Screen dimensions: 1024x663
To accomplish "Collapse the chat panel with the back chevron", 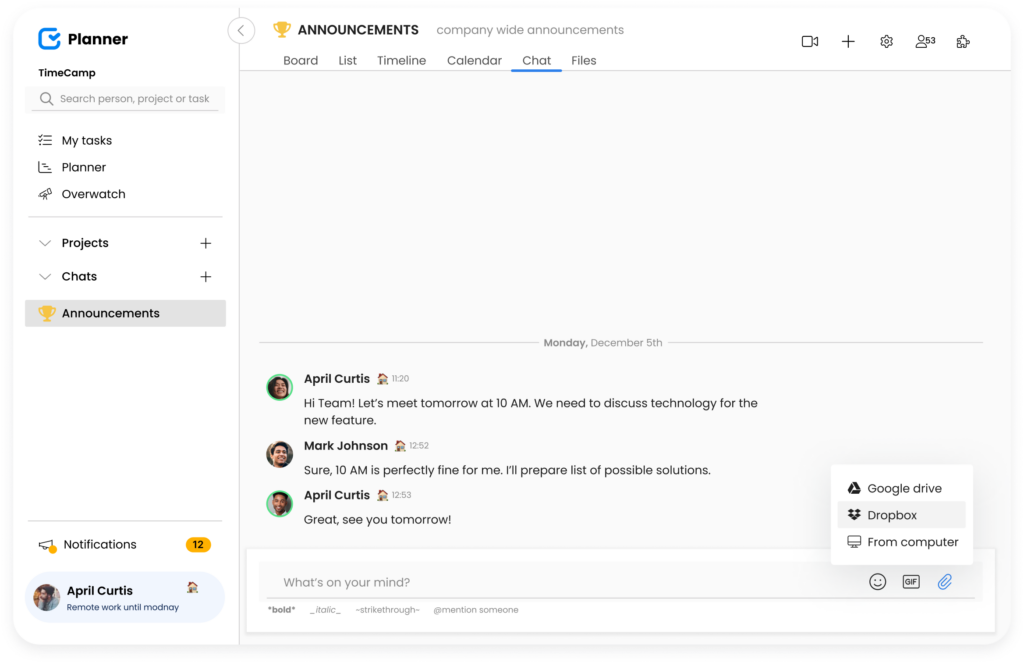I will 241,30.
